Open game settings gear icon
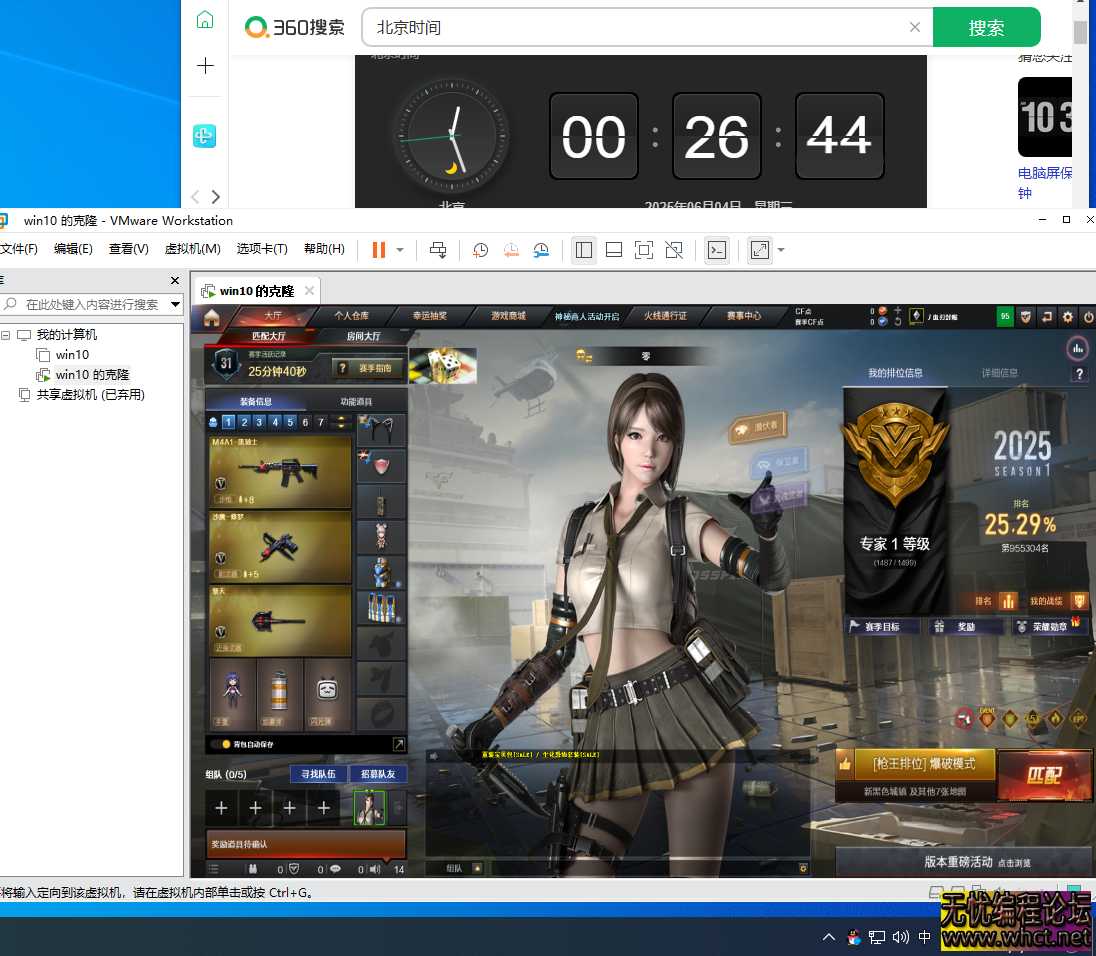 pos(1068,317)
